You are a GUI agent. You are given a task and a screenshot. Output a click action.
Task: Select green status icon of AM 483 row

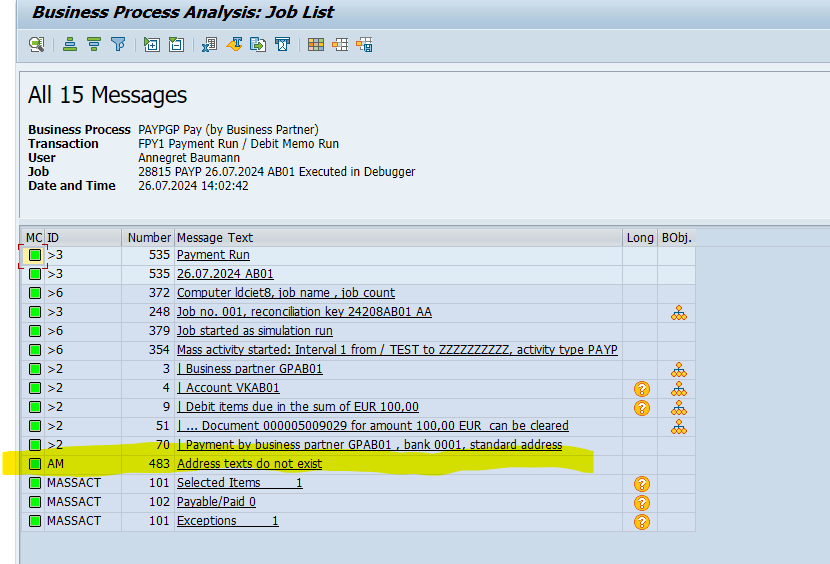(35, 464)
